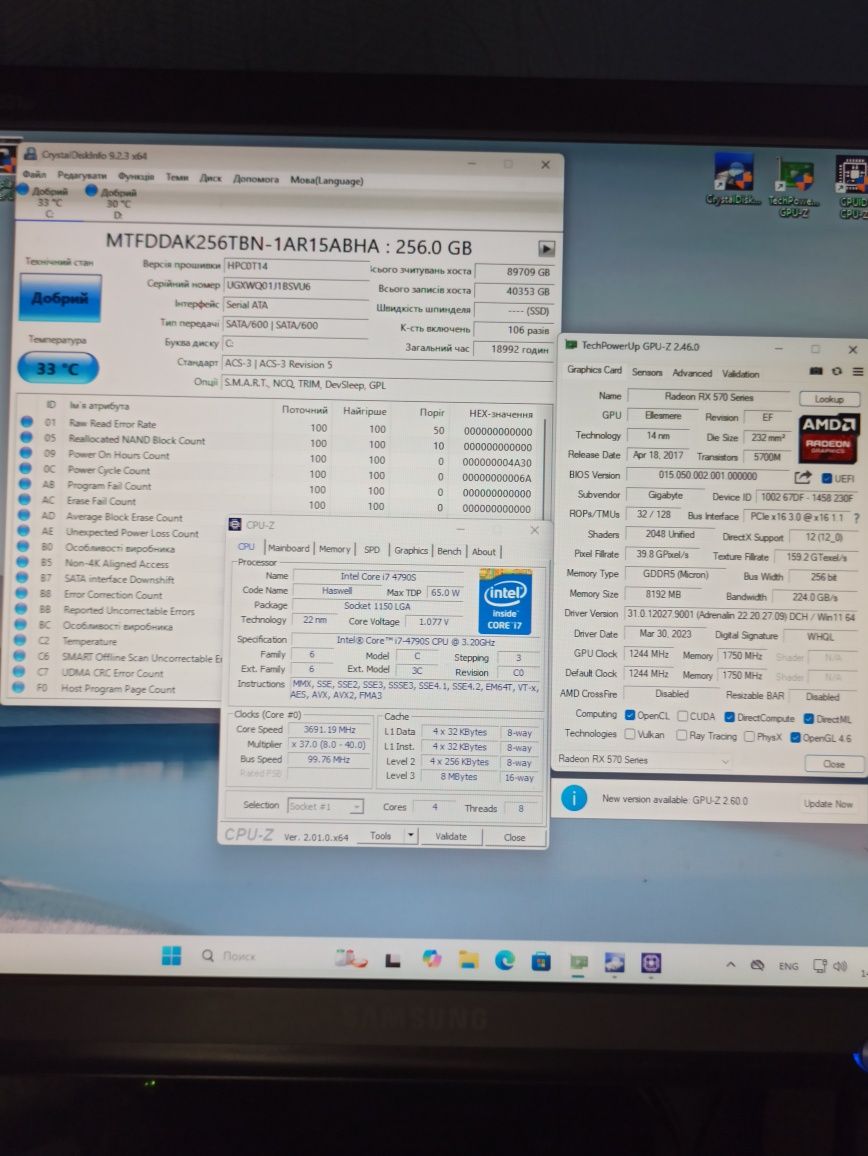Click the Bus Interface question mark

(856, 518)
